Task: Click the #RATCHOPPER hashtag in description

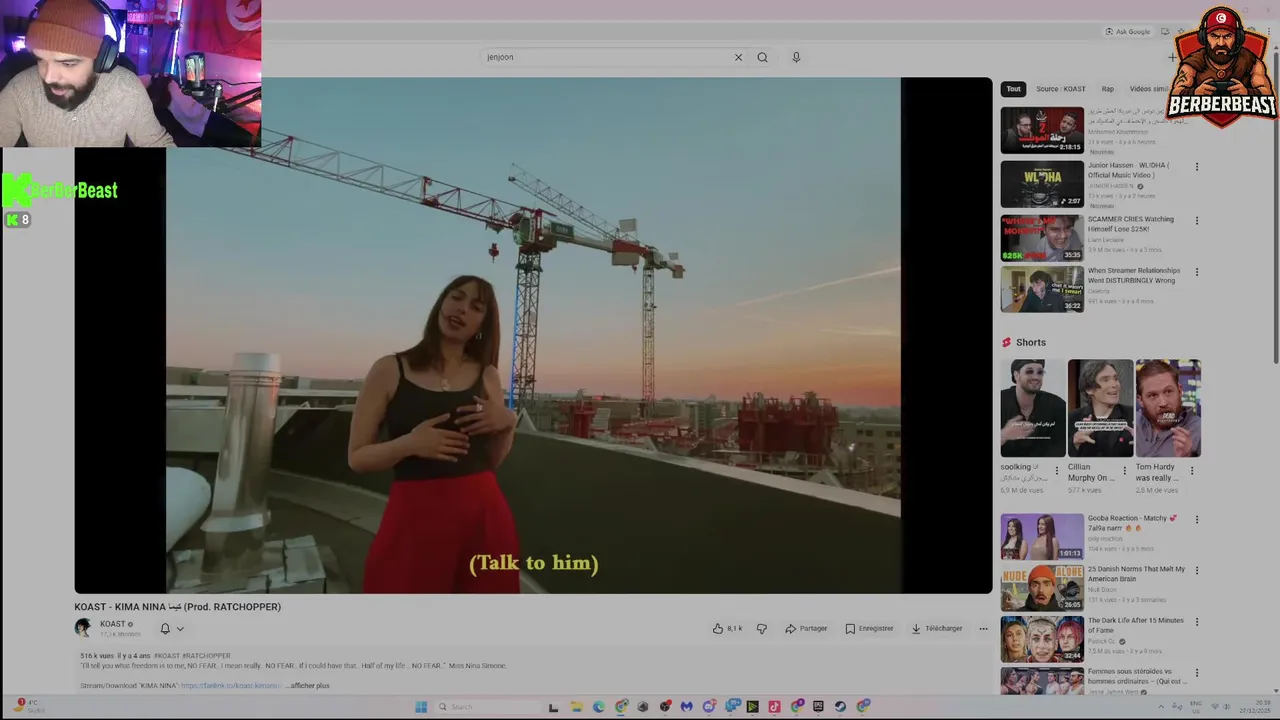Action: 207,656
